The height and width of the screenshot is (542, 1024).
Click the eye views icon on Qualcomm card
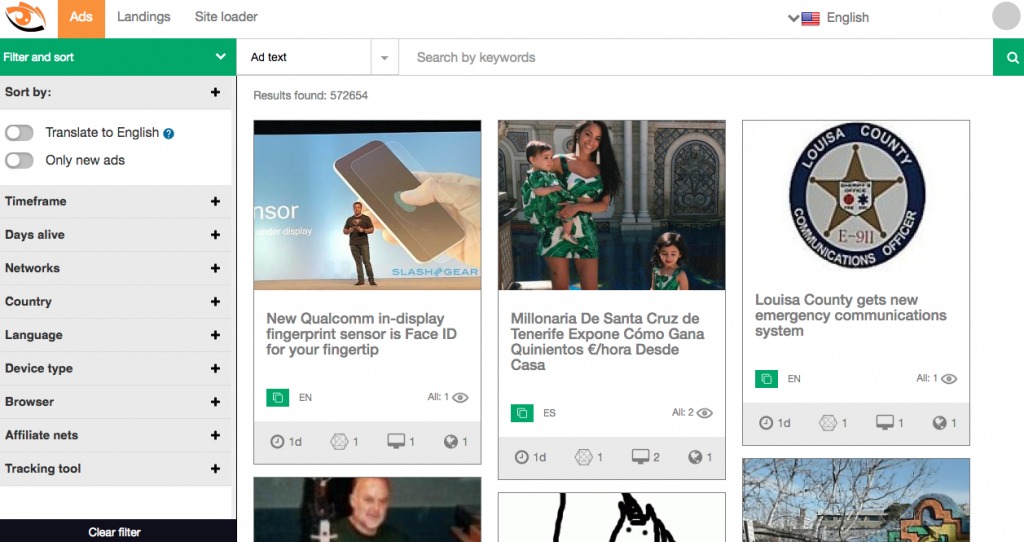[460, 397]
